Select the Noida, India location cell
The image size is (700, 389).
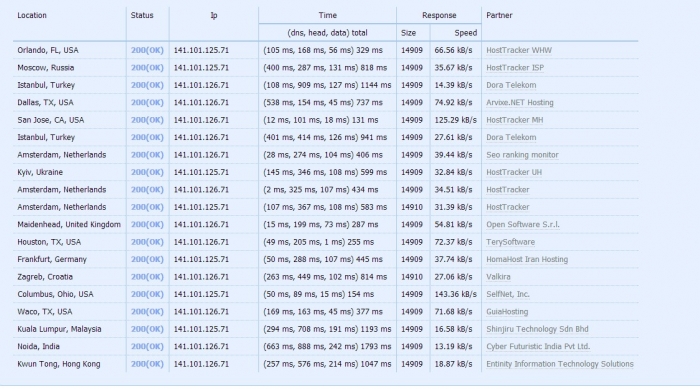38,347
